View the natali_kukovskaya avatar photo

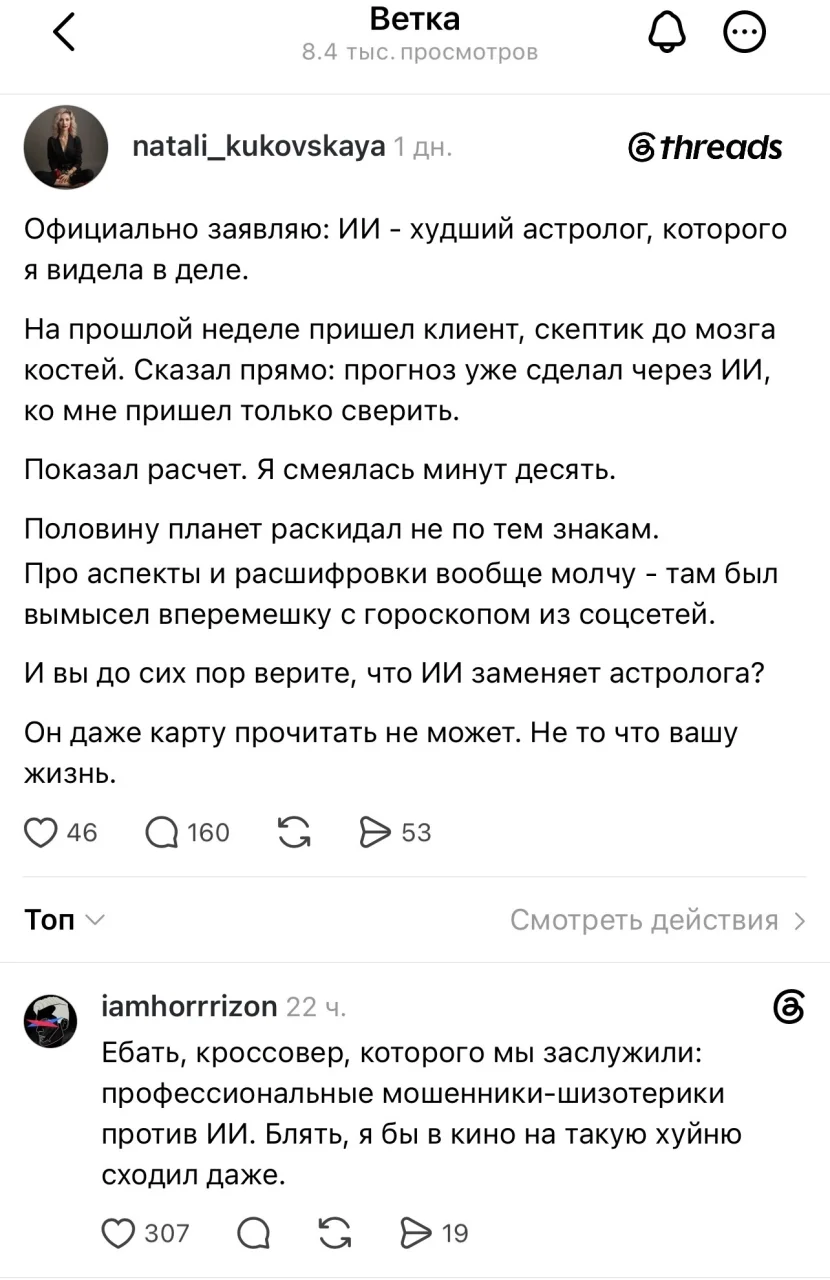65,147
